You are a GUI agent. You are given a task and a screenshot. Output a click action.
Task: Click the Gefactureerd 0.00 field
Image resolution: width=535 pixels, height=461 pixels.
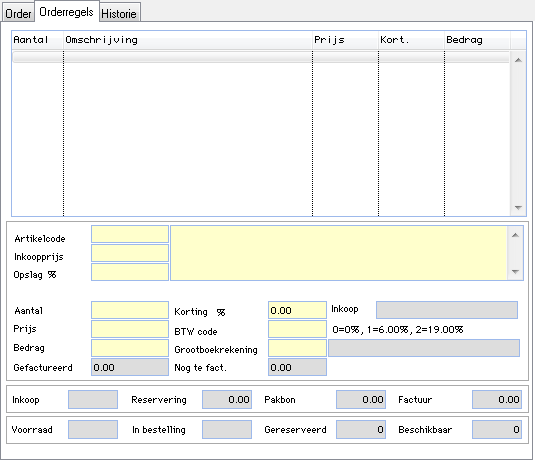click(130, 367)
